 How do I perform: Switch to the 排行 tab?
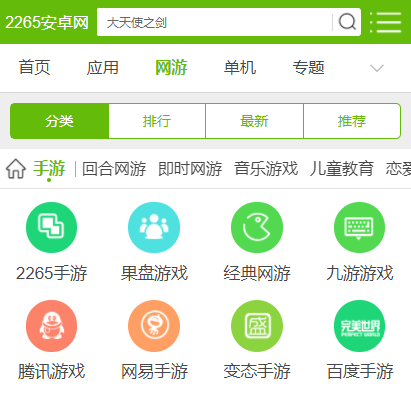point(157,121)
